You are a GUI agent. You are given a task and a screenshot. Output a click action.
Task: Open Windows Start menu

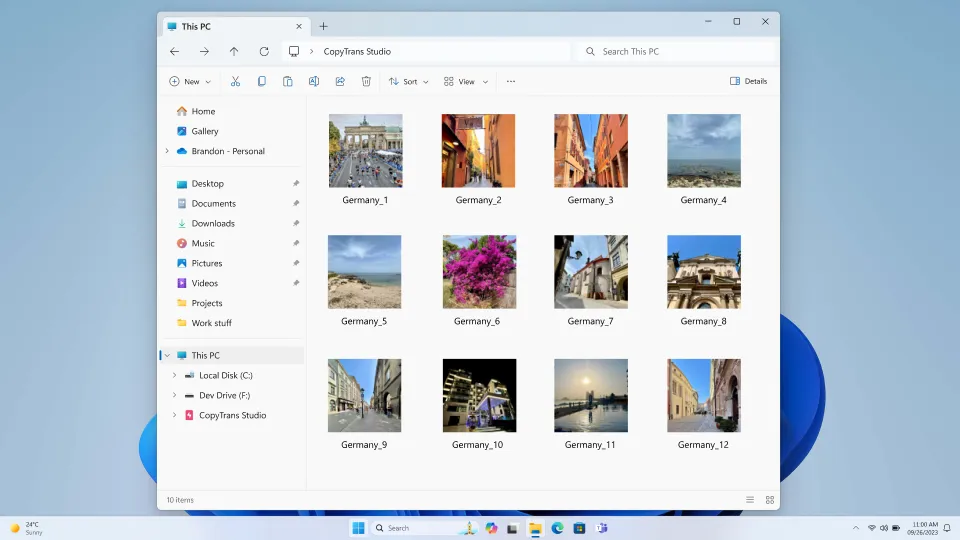(359, 528)
